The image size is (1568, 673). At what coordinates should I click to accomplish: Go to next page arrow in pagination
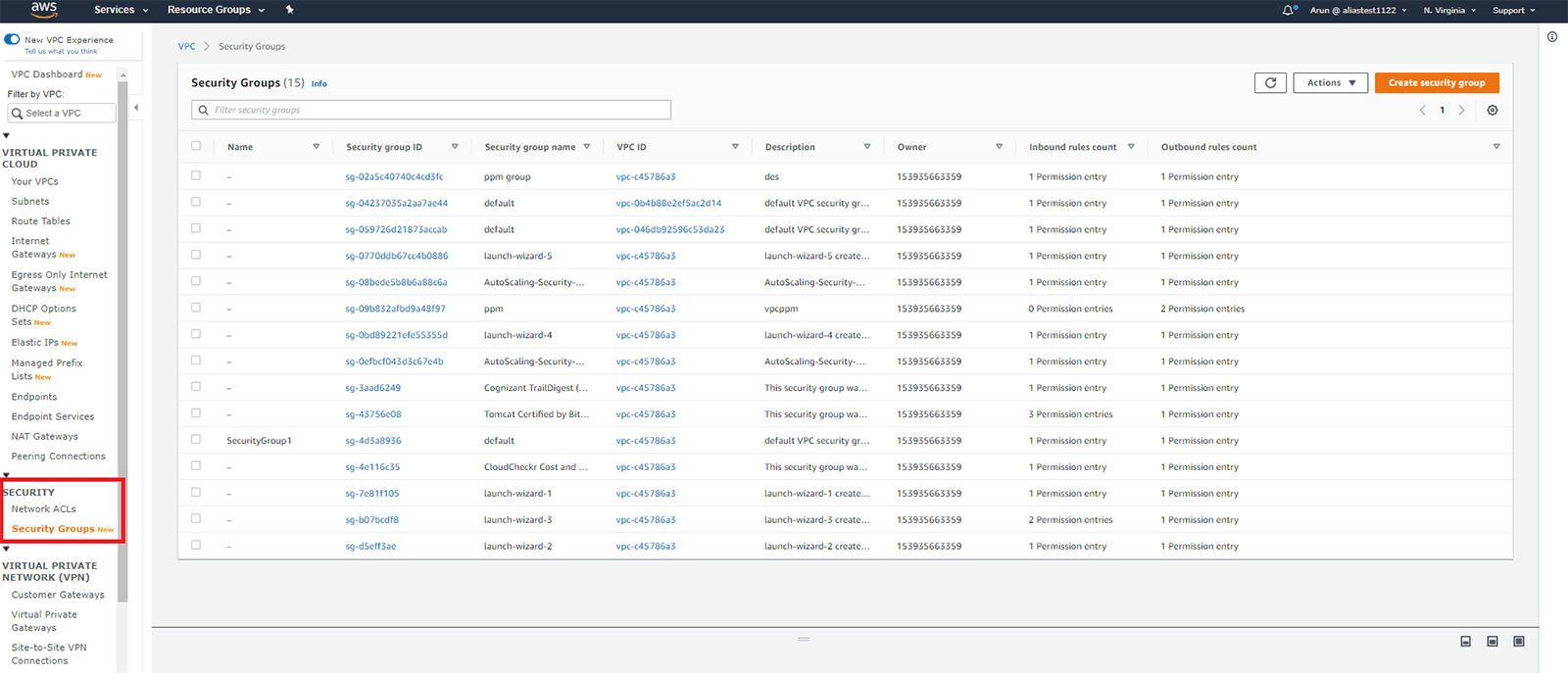pyautogui.click(x=1461, y=111)
